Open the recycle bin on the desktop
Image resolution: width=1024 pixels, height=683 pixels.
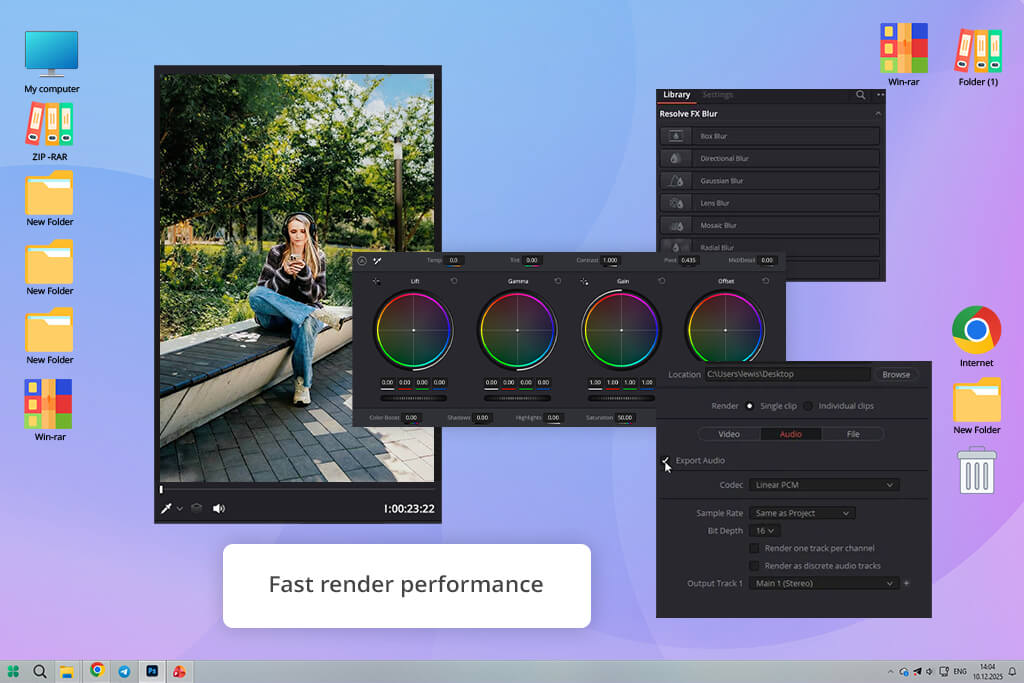click(x=977, y=470)
